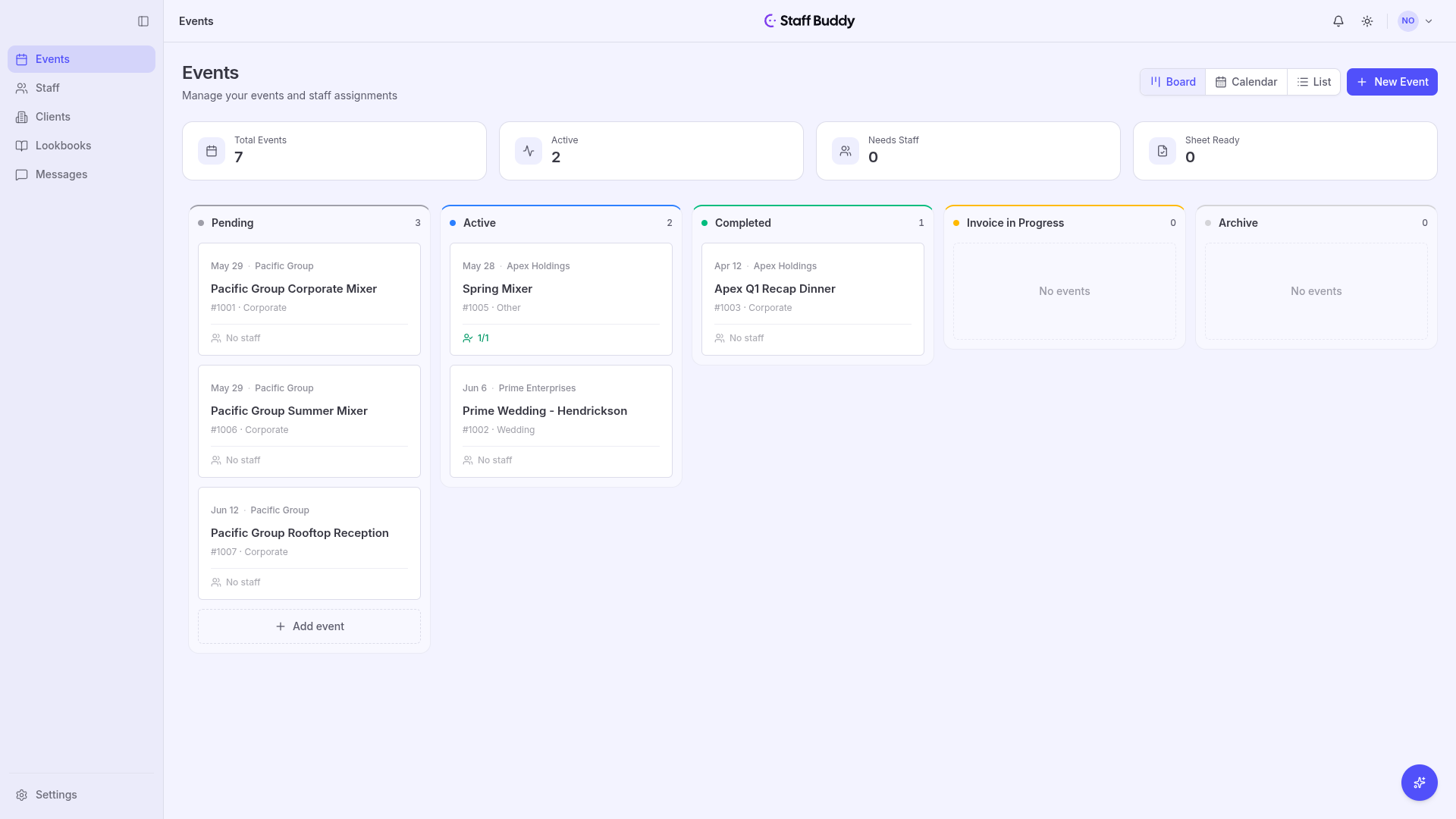Image resolution: width=1456 pixels, height=819 pixels.
Task: Select Events label in sidebar
Action: (x=52, y=59)
